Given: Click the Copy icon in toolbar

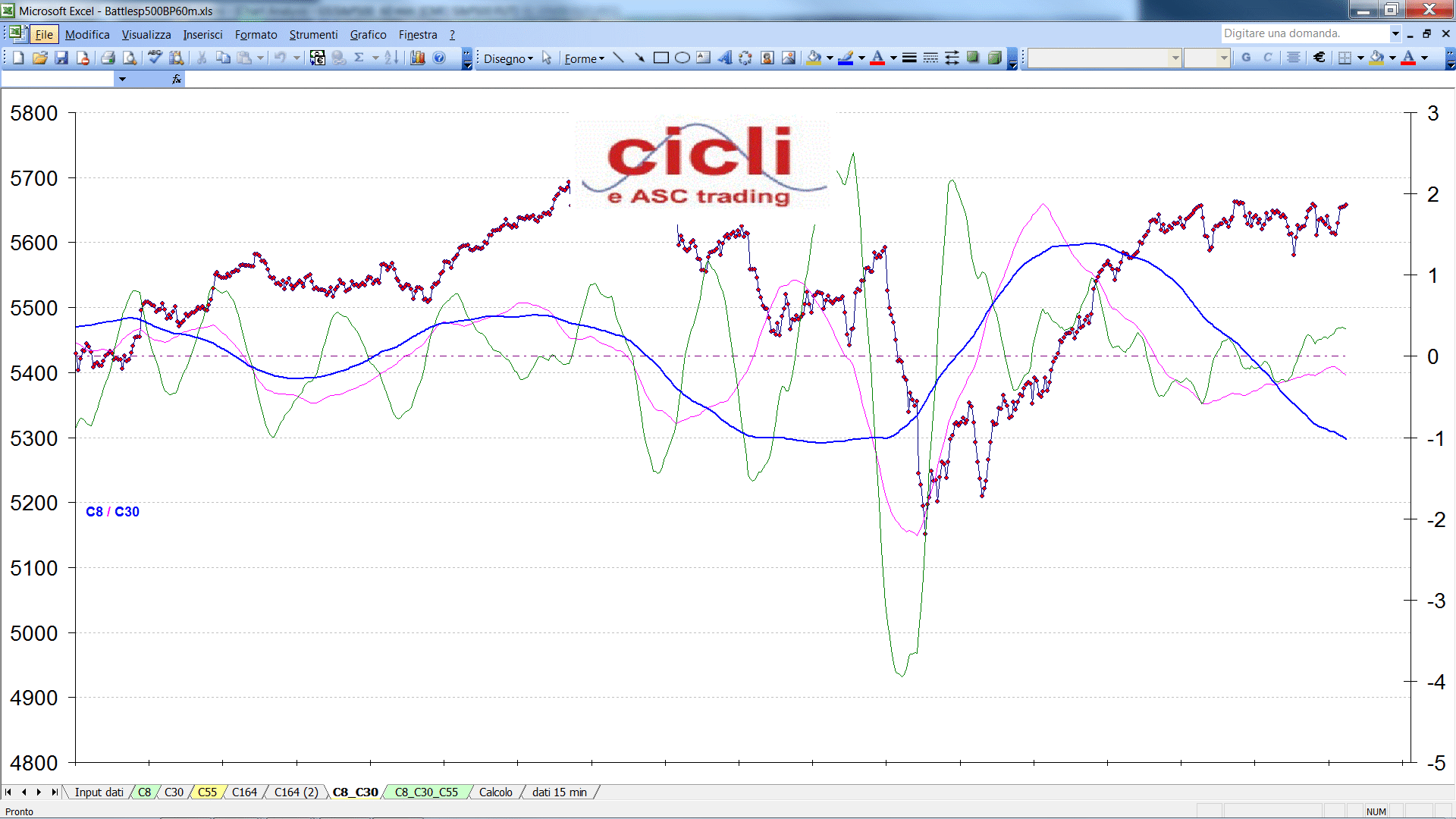Looking at the screenshot, I should [x=223, y=58].
